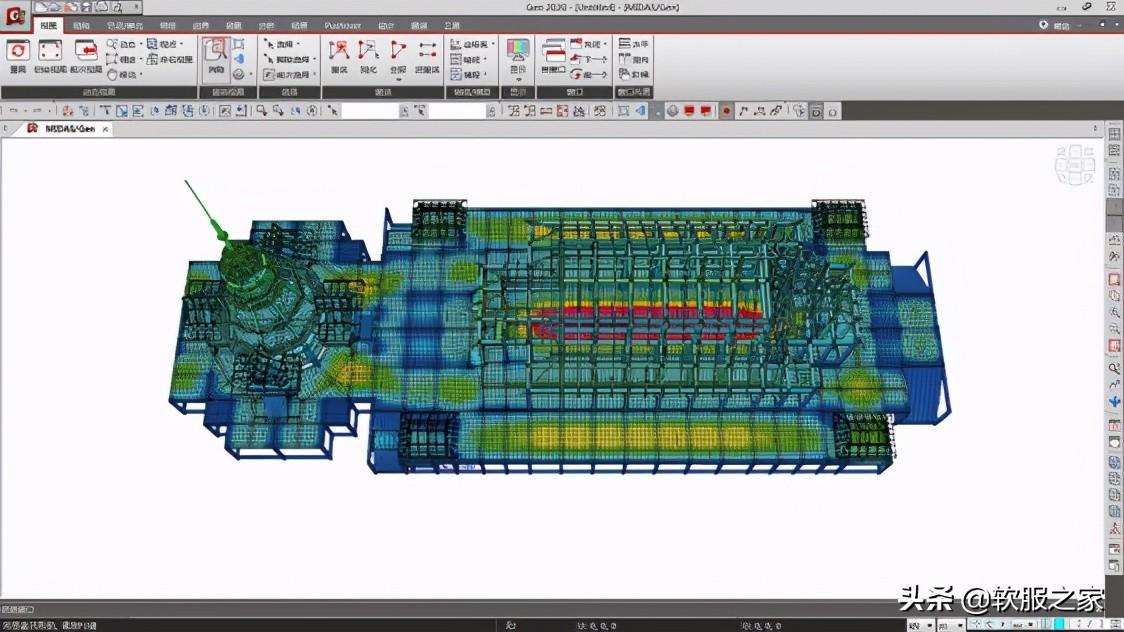Click the red square icon in the right vertical toolbar
1124x632 pixels.
click(1114, 279)
